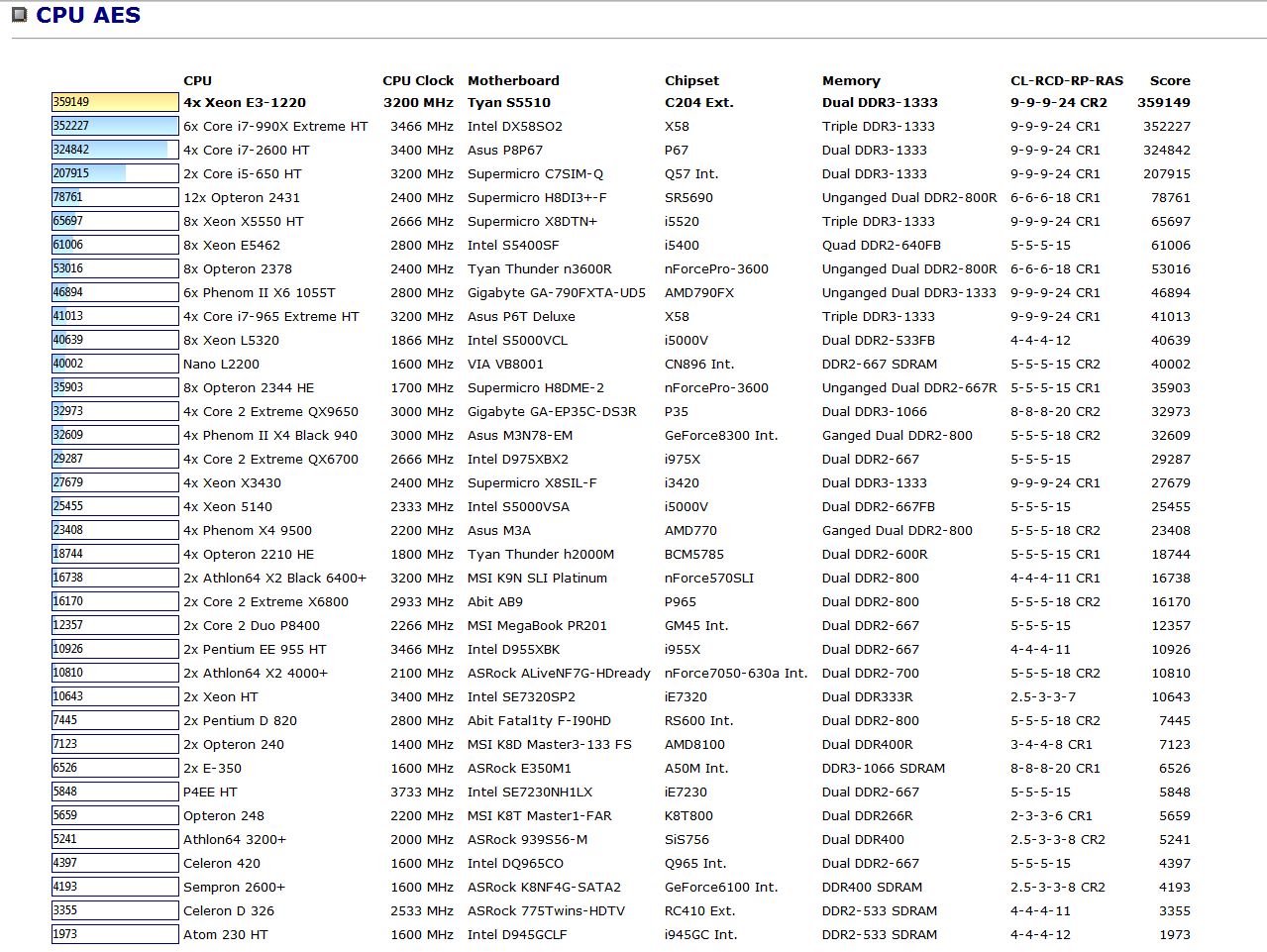Screen dimensions: 1267x952
Task: Select the Athlon64 3200+ entry
Action: pyautogui.click(x=235, y=839)
